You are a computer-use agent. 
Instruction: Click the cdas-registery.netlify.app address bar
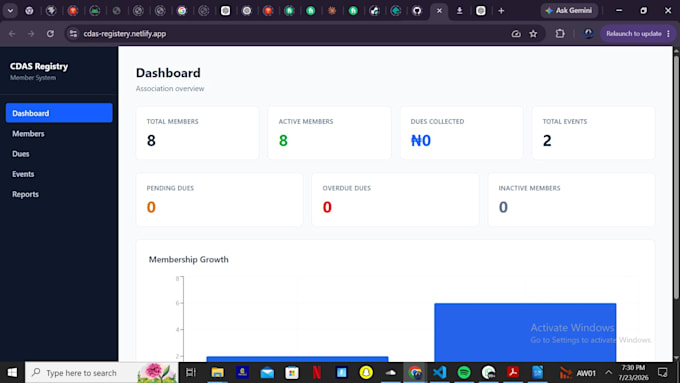point(125,33)
